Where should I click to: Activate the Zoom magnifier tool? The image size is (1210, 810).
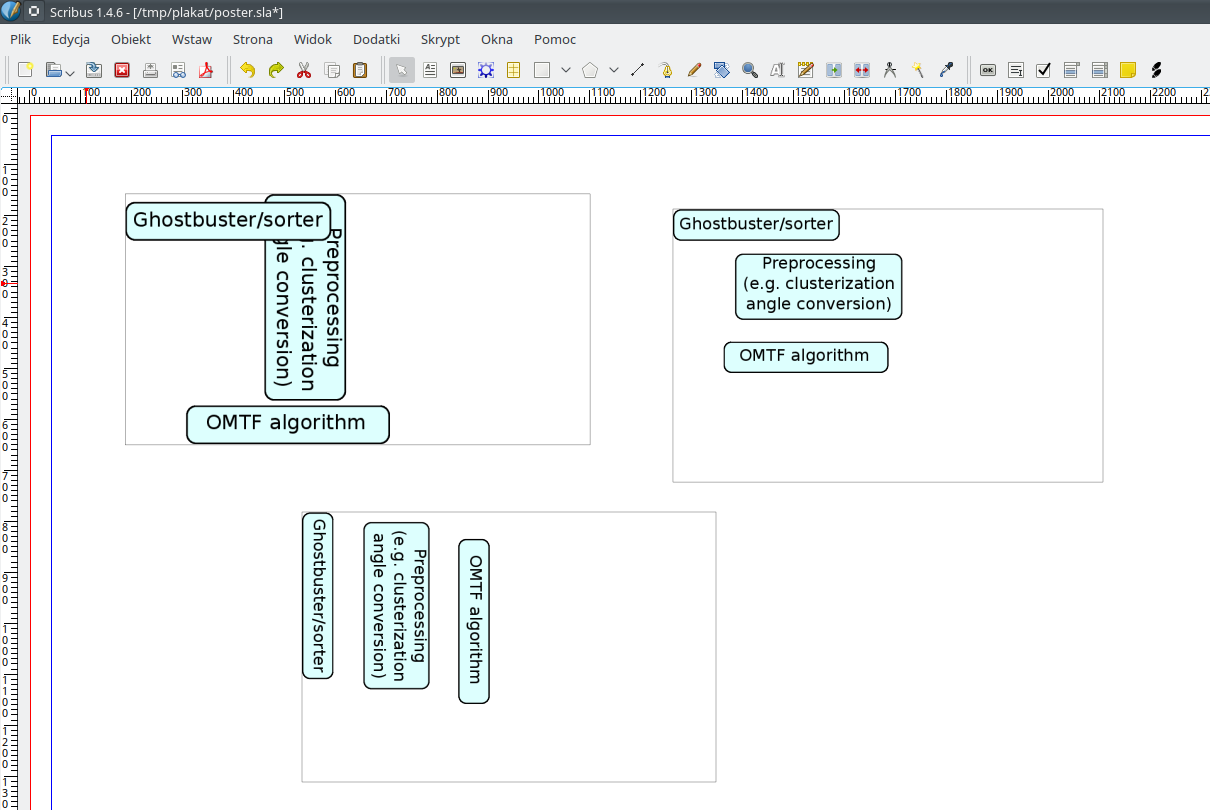point(750,70)
